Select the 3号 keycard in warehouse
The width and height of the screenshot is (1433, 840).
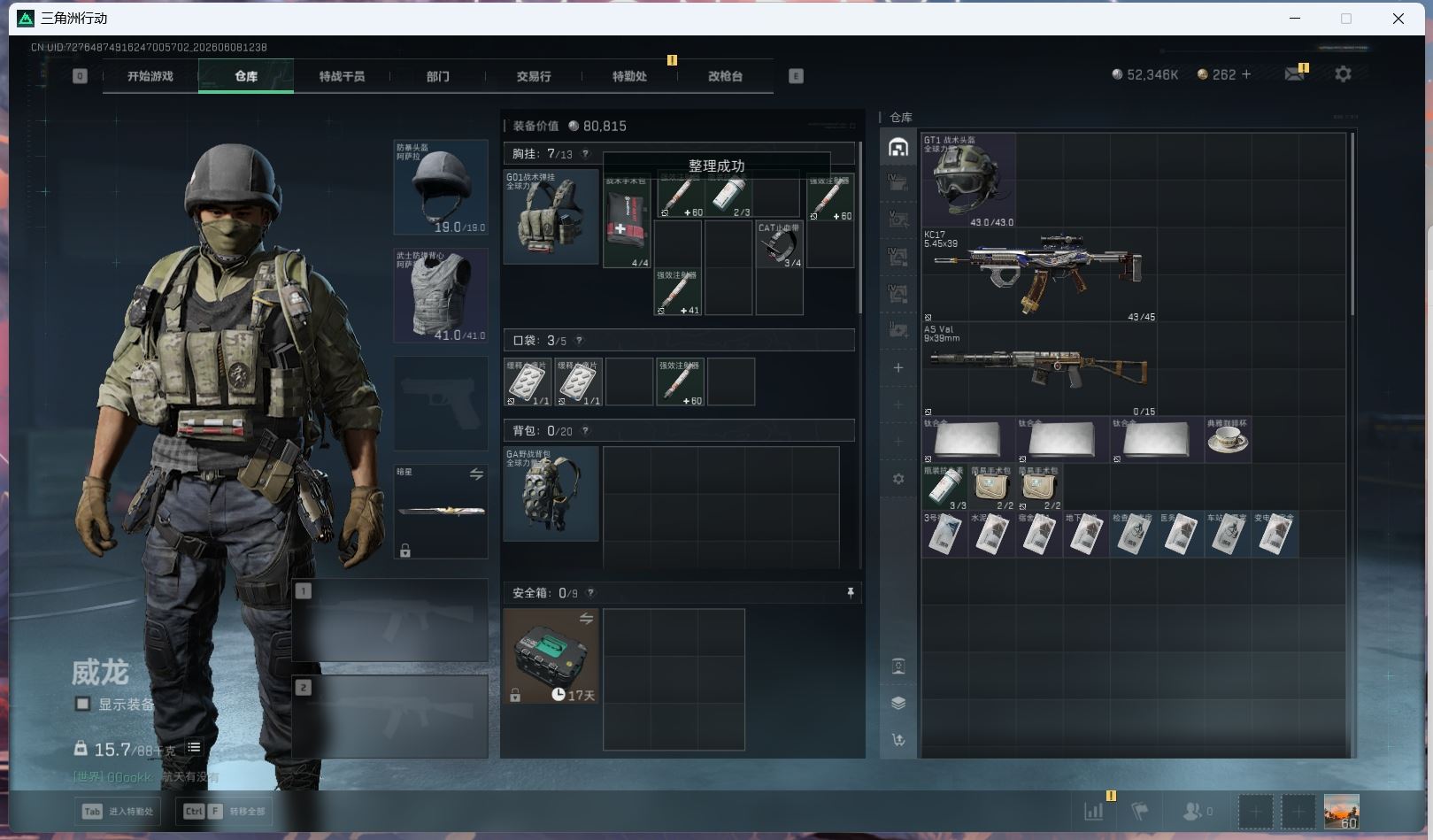click(944, 534)
